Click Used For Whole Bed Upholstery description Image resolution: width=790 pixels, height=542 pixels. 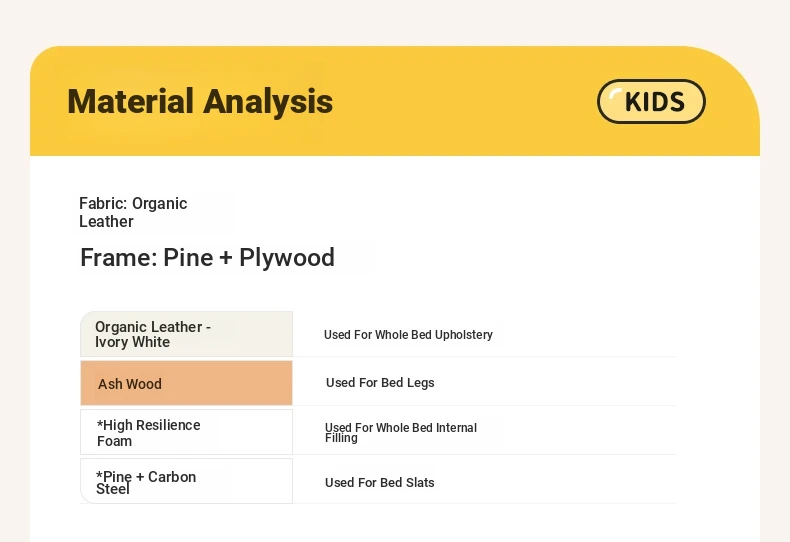(408, 334)
